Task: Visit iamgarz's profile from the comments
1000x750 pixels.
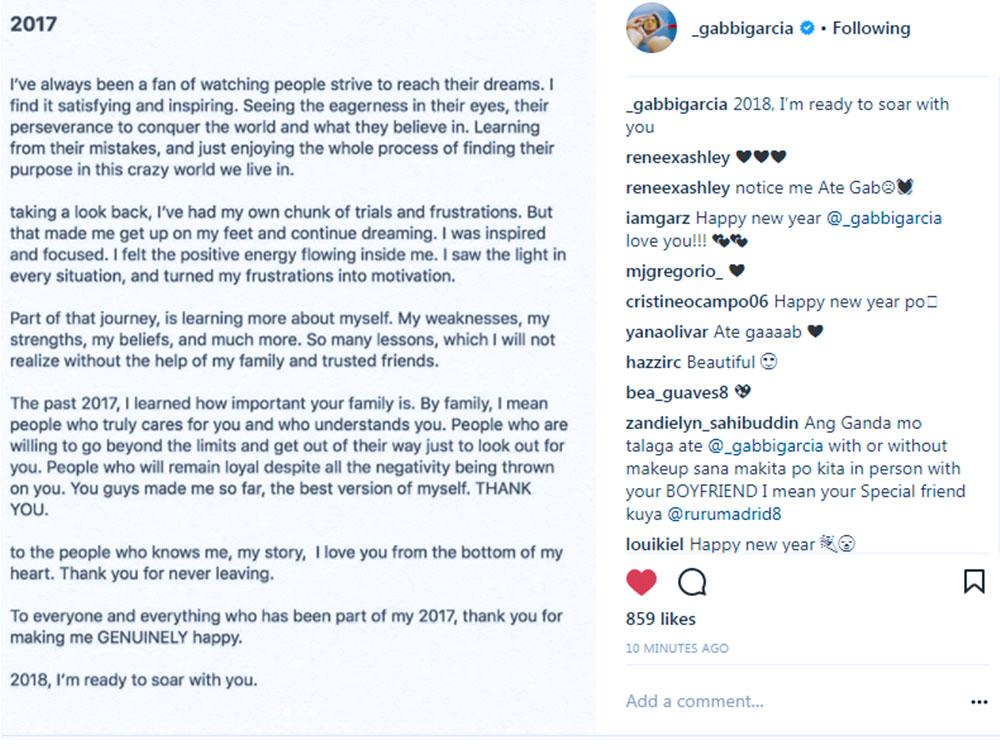Action: pyautogui.click(x=658, y=218)
